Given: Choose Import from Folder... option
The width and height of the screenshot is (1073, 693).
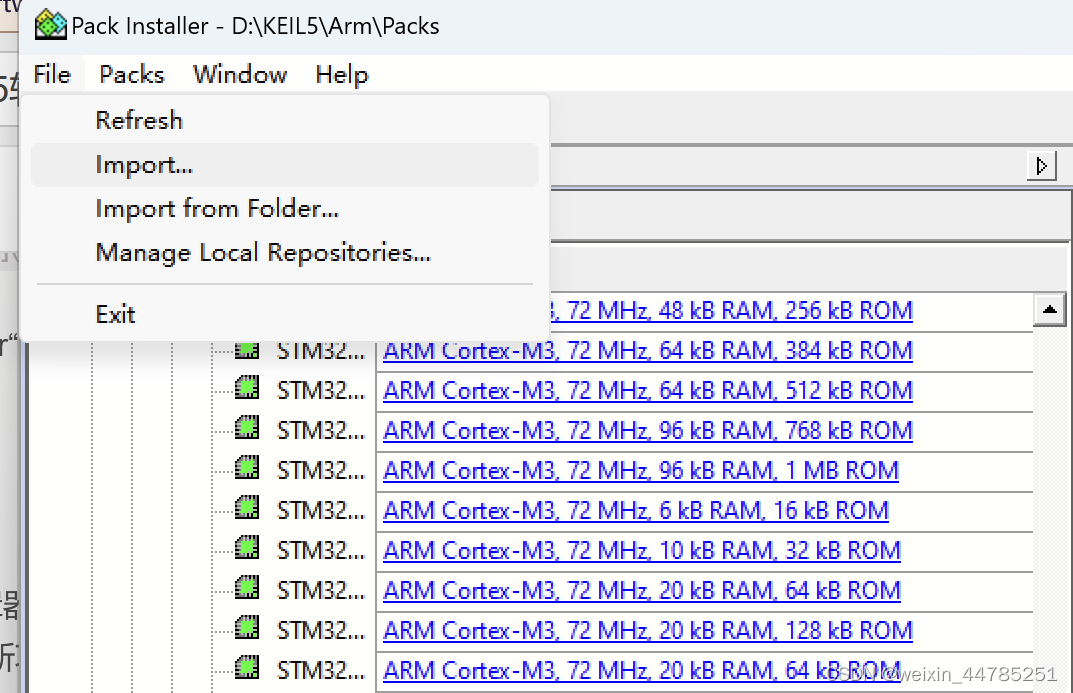Looking at the screenshot, I should tap(285, 209).
